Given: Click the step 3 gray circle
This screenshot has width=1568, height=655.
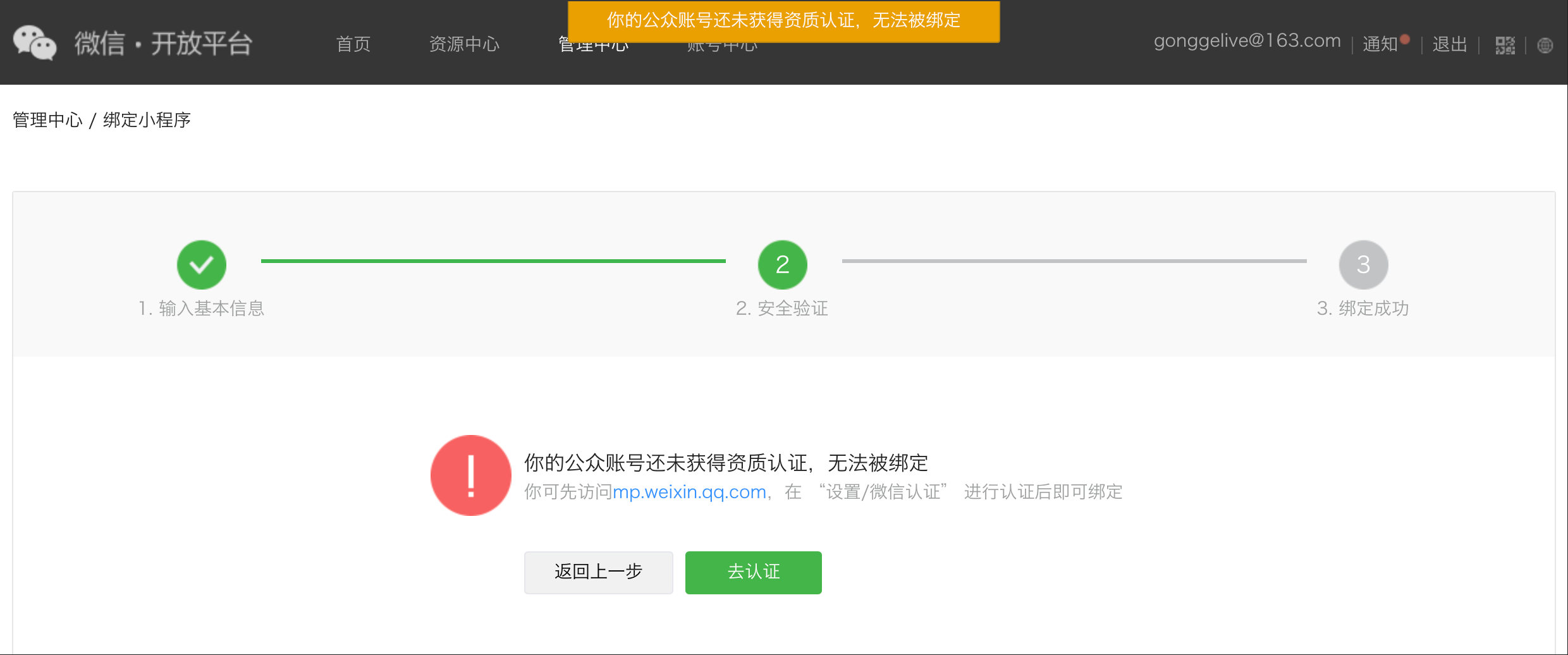Looking at the screenshot, I should tap(1363, 264).
